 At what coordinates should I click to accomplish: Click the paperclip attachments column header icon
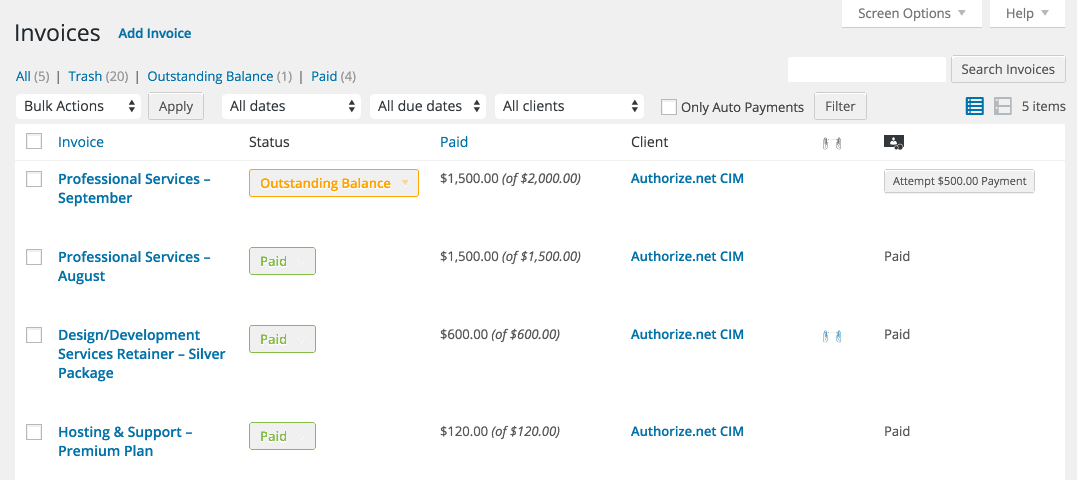[831, 143]
